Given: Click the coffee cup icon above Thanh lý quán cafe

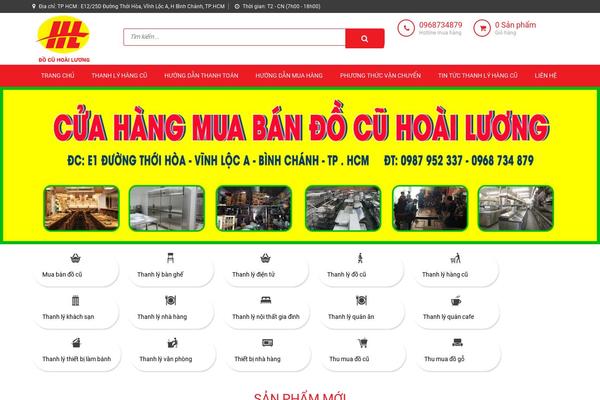Looking at the screenshot, I should pyautogui.click(x=456, y=300).
